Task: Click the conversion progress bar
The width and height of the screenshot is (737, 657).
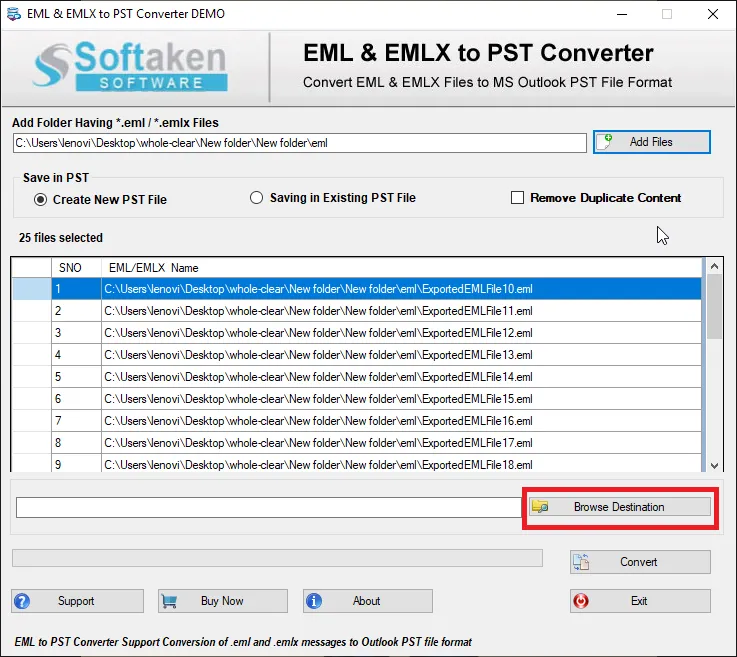Action: point(277,558)
